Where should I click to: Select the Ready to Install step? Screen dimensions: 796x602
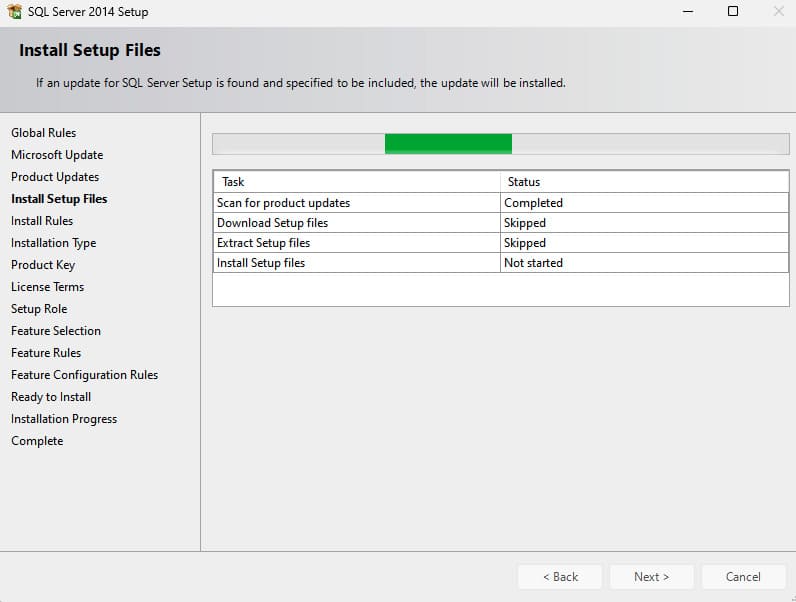pyautogui.click(x=51, y=397)
